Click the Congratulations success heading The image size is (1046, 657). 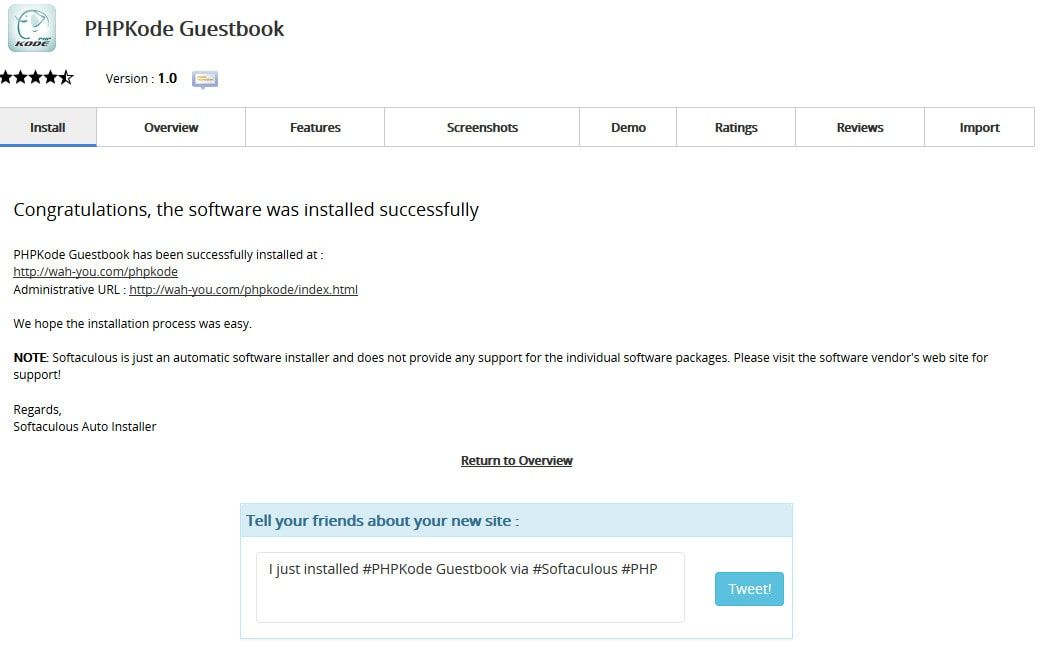246,210
